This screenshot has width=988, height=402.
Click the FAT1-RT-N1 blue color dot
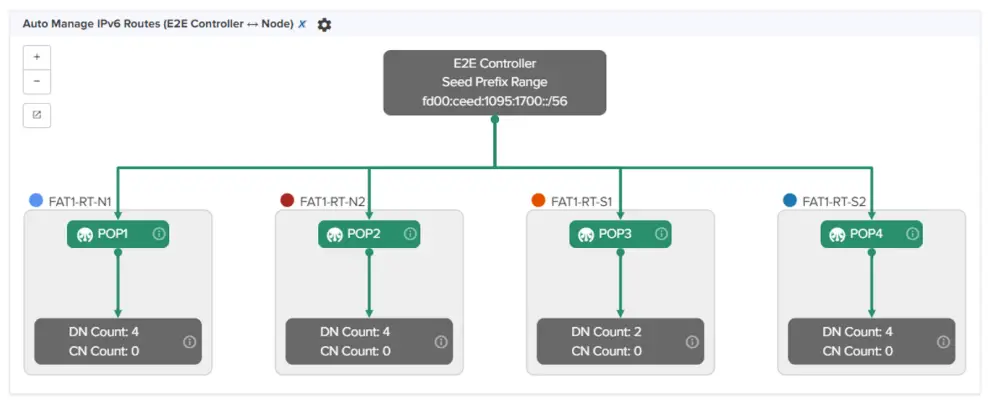(x=37, y=200)
